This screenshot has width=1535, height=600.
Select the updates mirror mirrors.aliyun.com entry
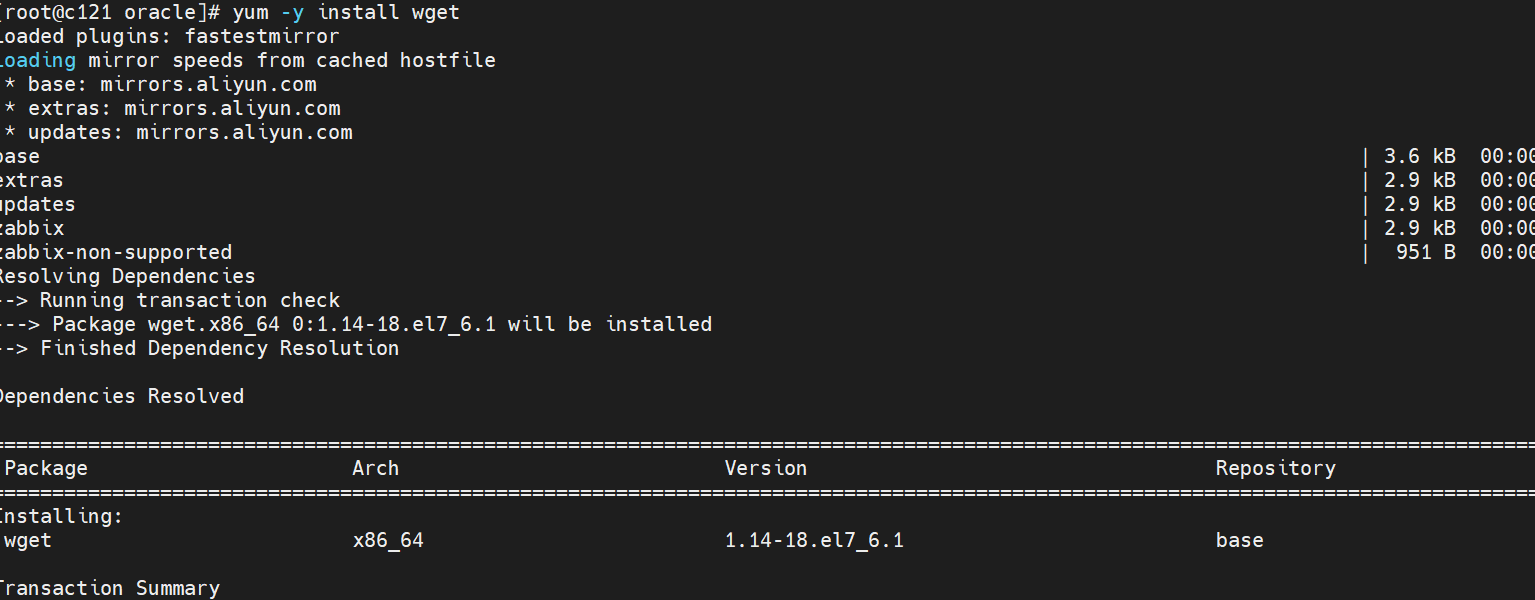(244, 133)
